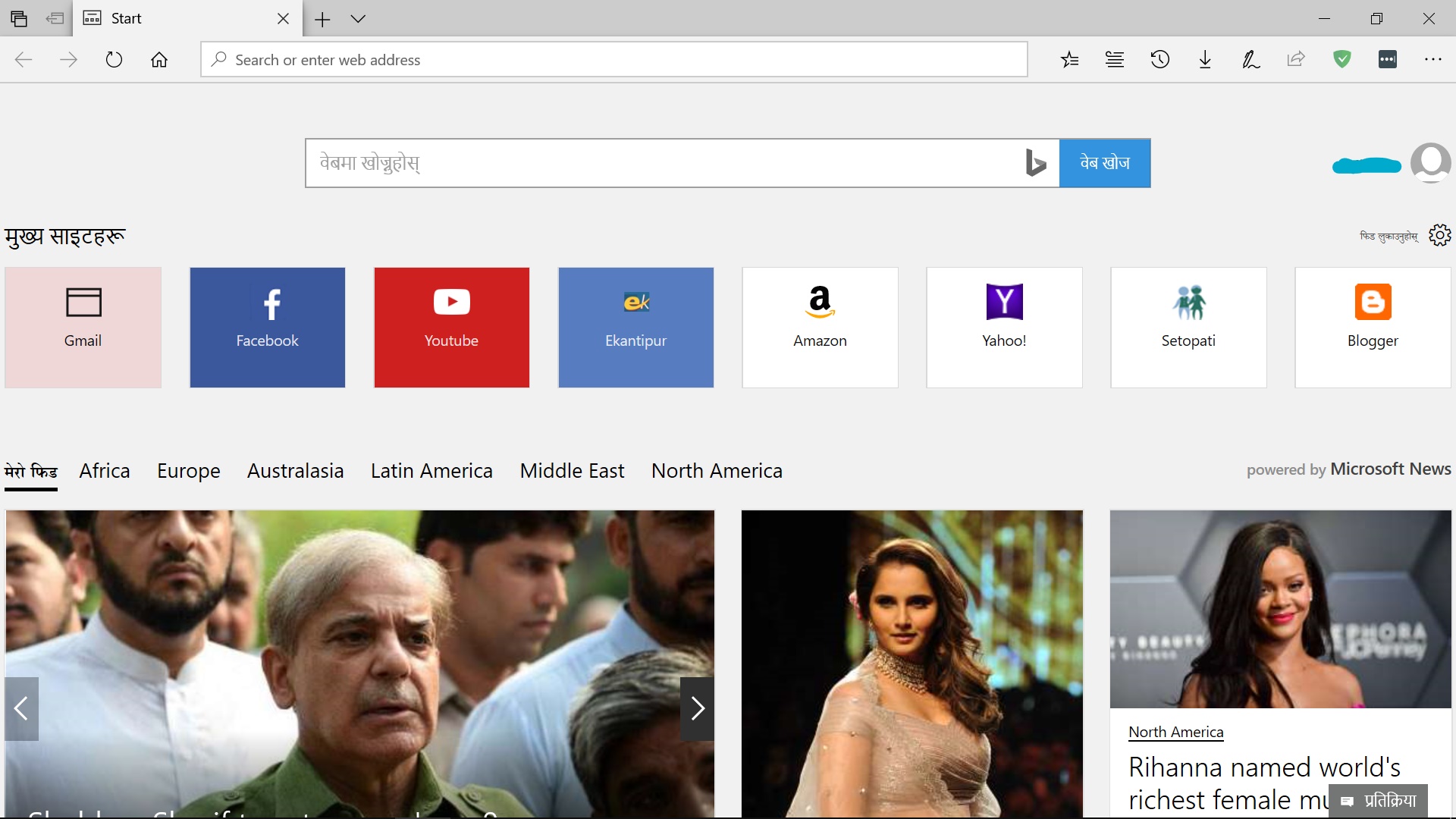This screenshot has height=819, width=1456.
Task: Open the Rihanna named world's richest headline
Action: point(1264,783)
